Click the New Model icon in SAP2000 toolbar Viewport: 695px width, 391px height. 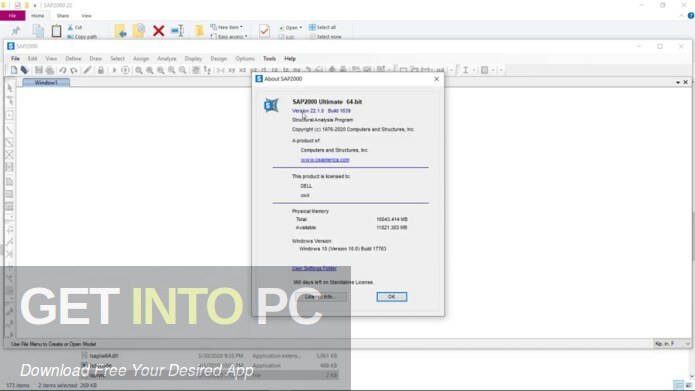pos(14,70)
